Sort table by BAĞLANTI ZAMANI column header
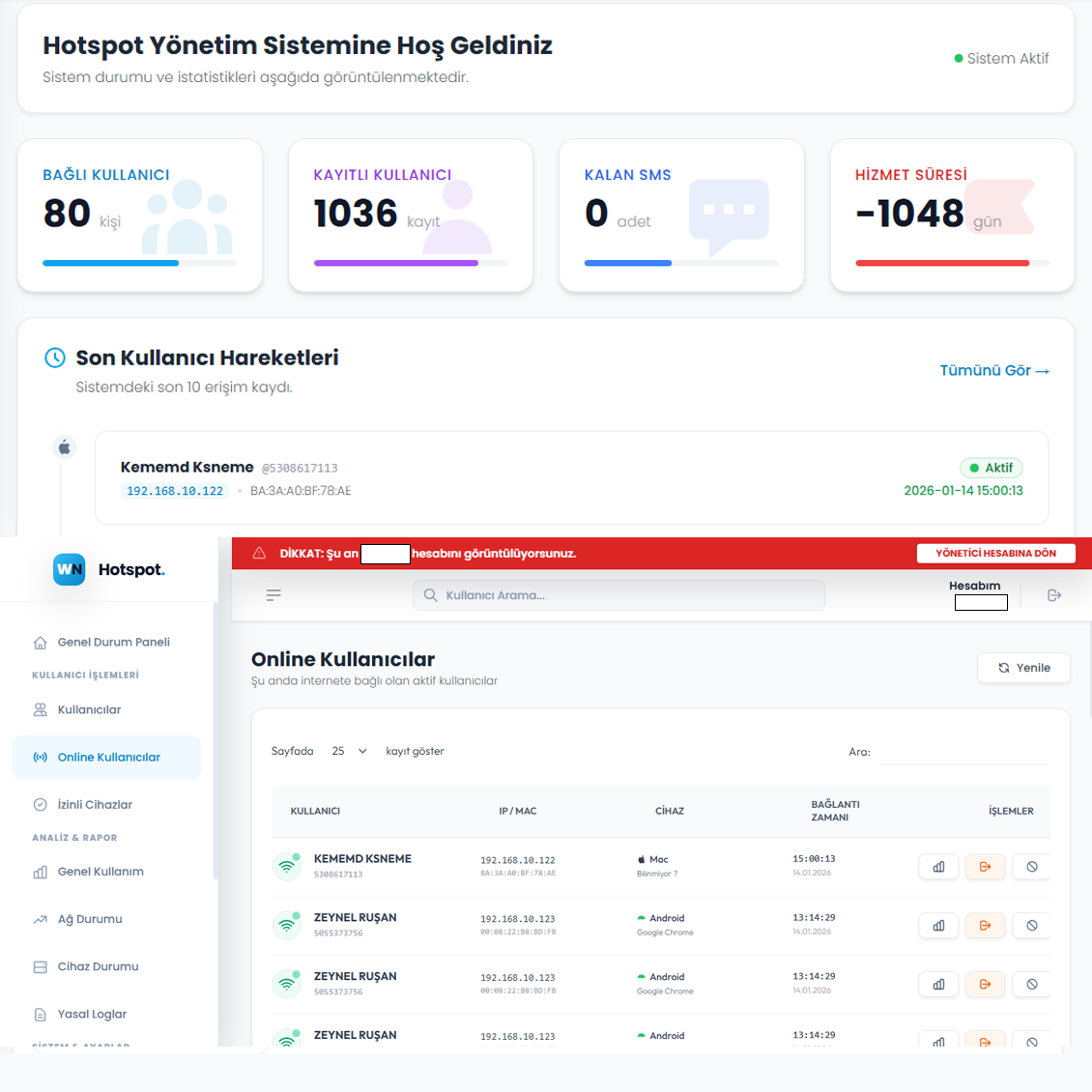 tap(835, 811)
